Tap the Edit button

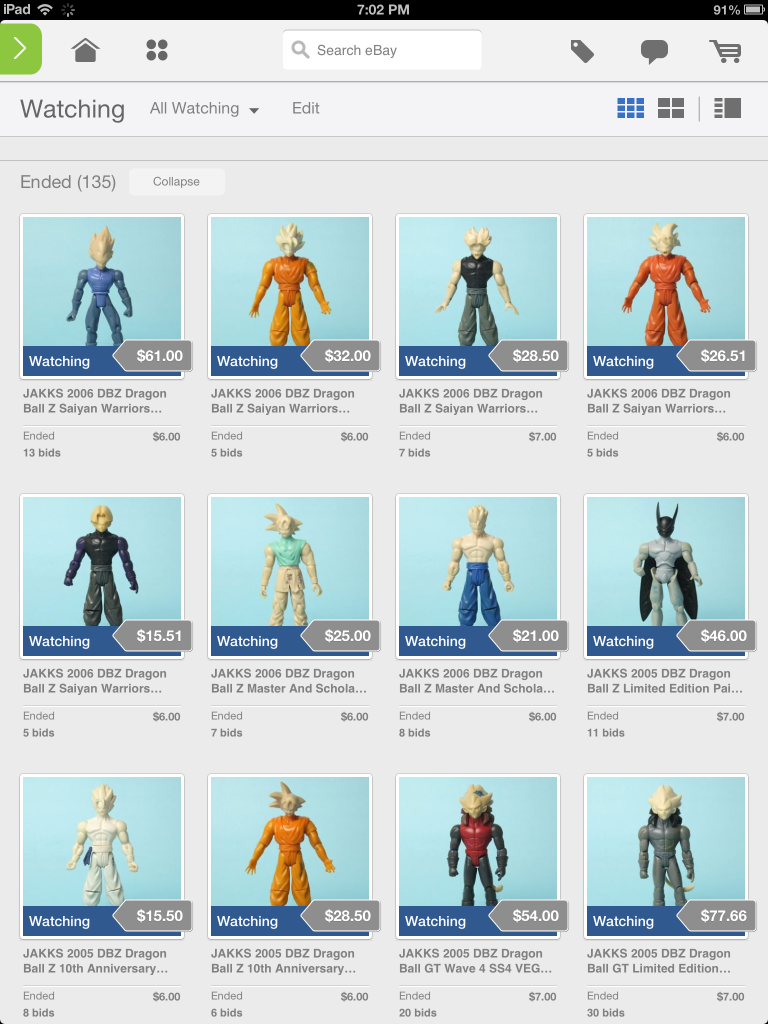306,108
